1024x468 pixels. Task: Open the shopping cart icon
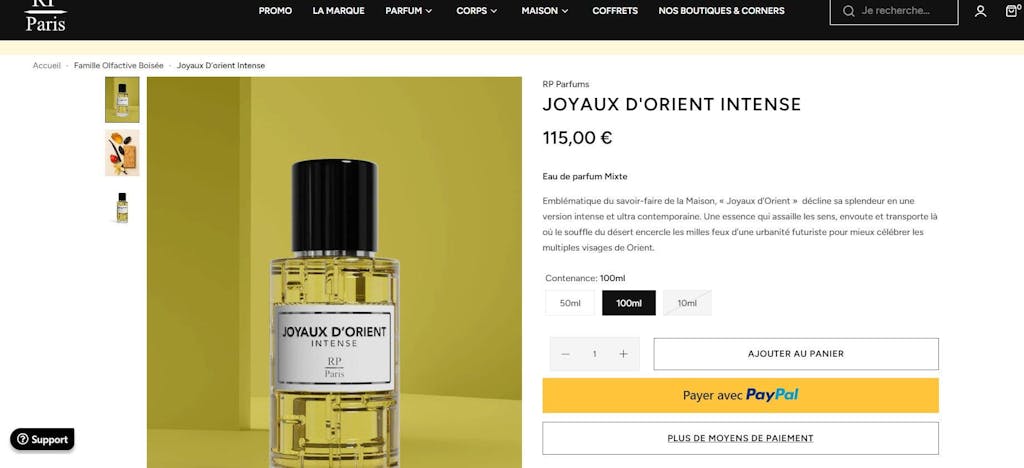(1012, 11)
